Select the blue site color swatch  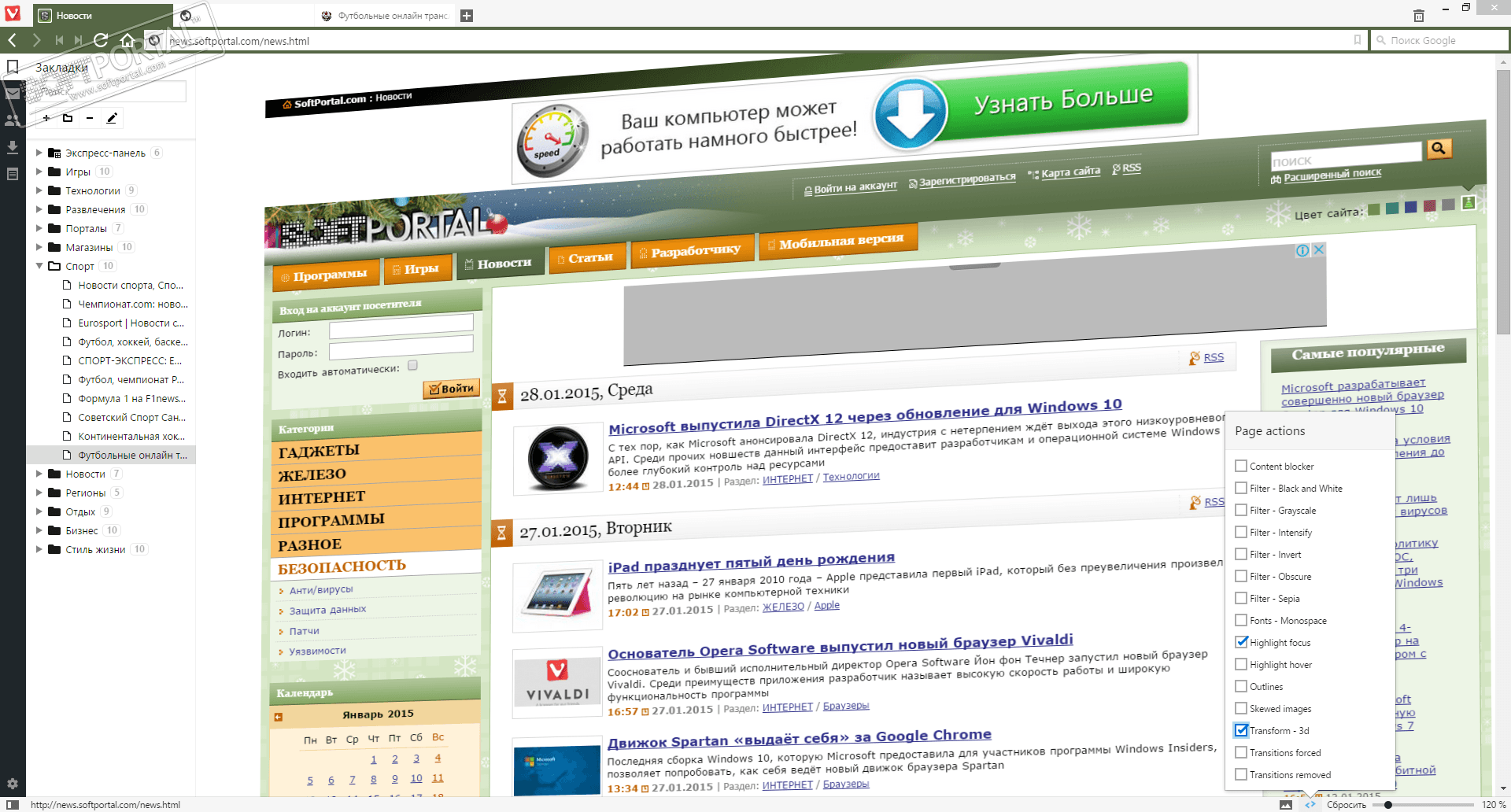[x=1410, y=208]
